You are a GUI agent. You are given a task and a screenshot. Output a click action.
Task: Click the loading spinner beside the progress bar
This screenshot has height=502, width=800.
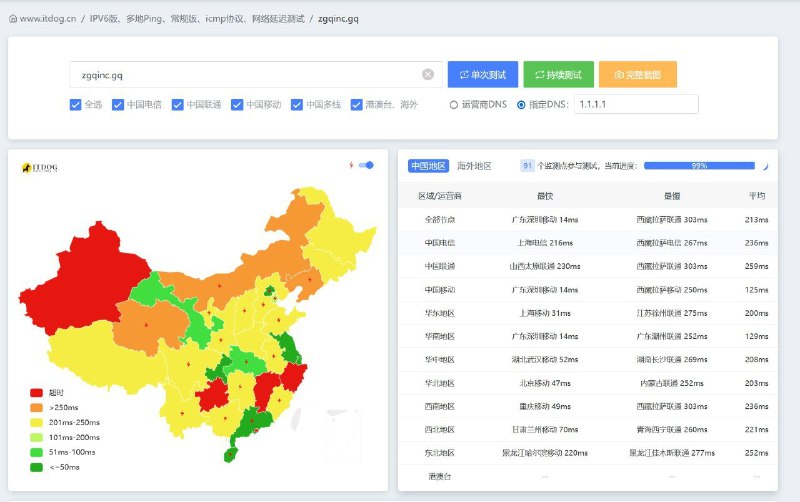point(765,166)
